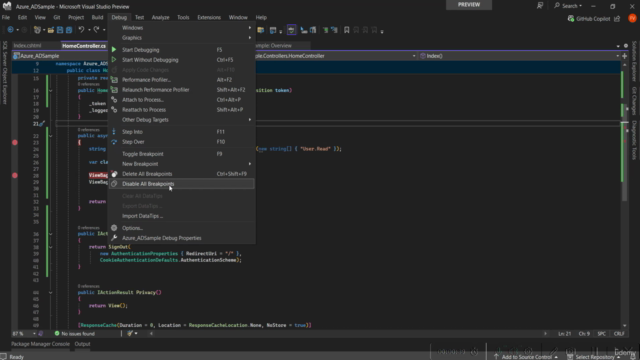Open the View menu
Viewport: 640px width, 360px height.
tap(40, 18)
